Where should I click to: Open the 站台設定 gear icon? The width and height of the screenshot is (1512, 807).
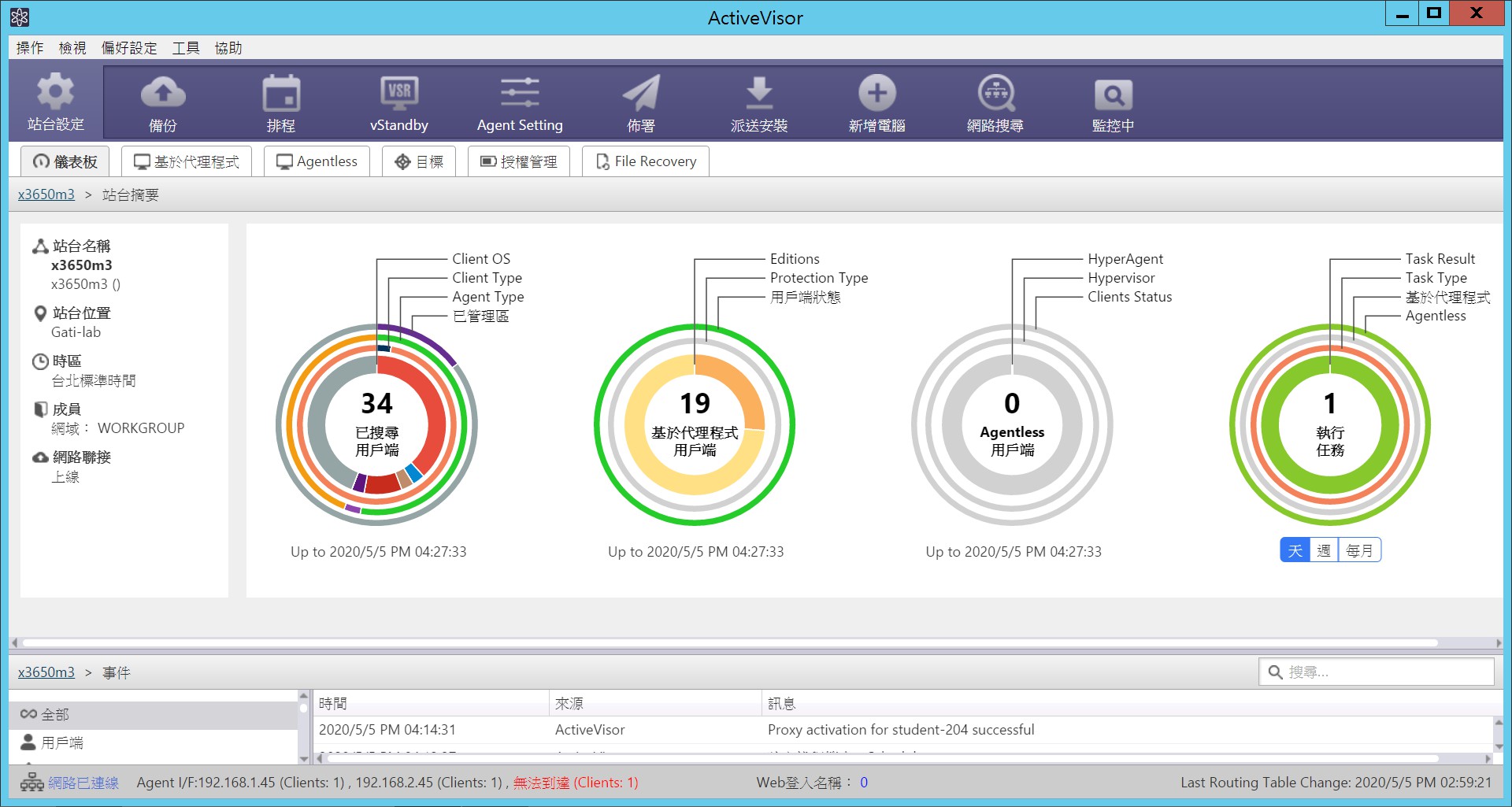tap(55, 92)
